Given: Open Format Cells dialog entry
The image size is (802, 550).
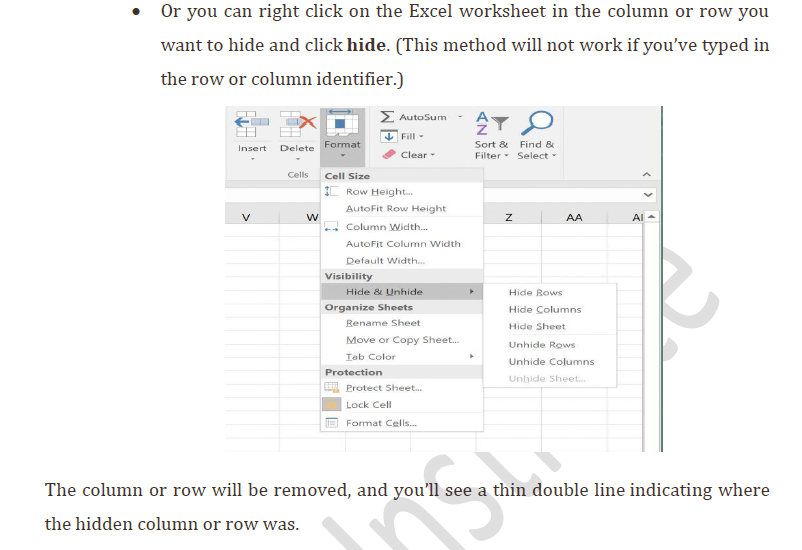Looking at the screenshot, I should coord(380,423).
